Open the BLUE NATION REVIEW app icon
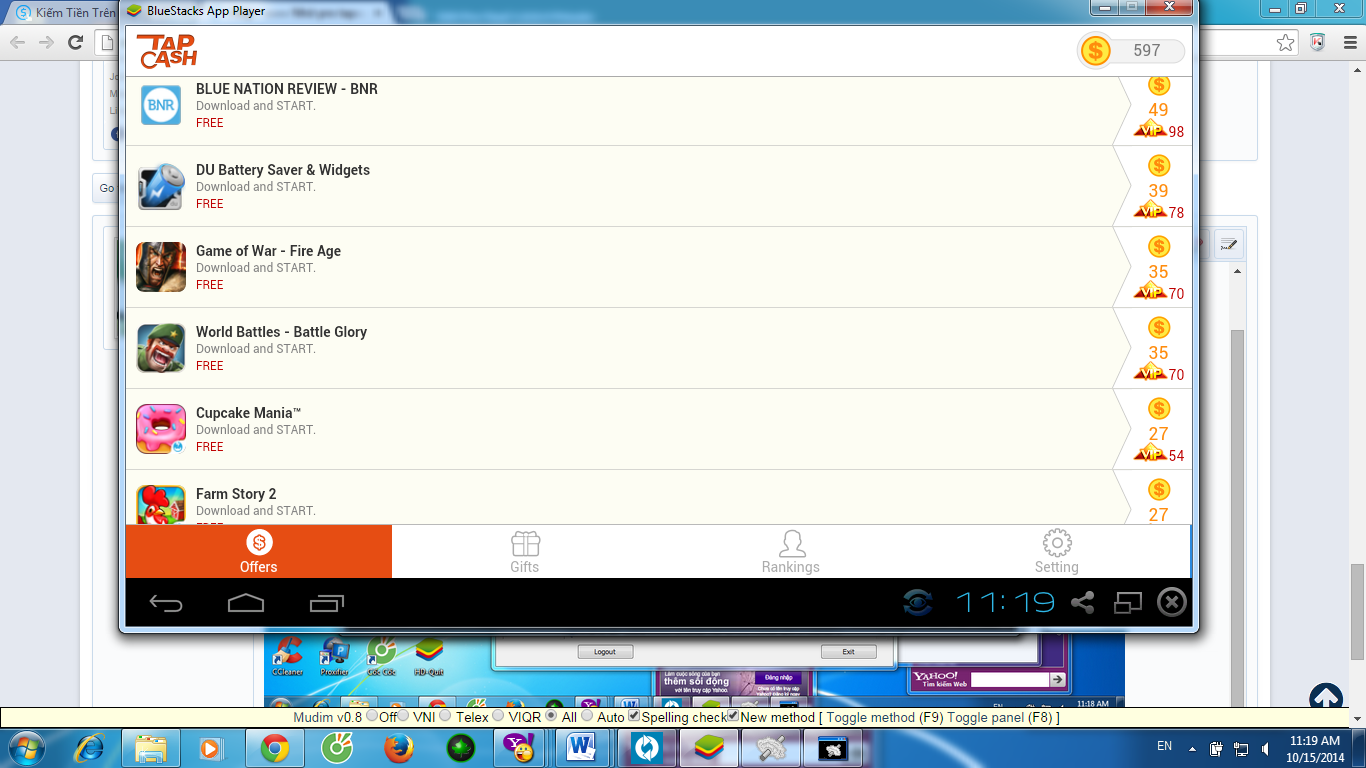1366x768 pixels. pyautogui.click(x=161, y=104)
